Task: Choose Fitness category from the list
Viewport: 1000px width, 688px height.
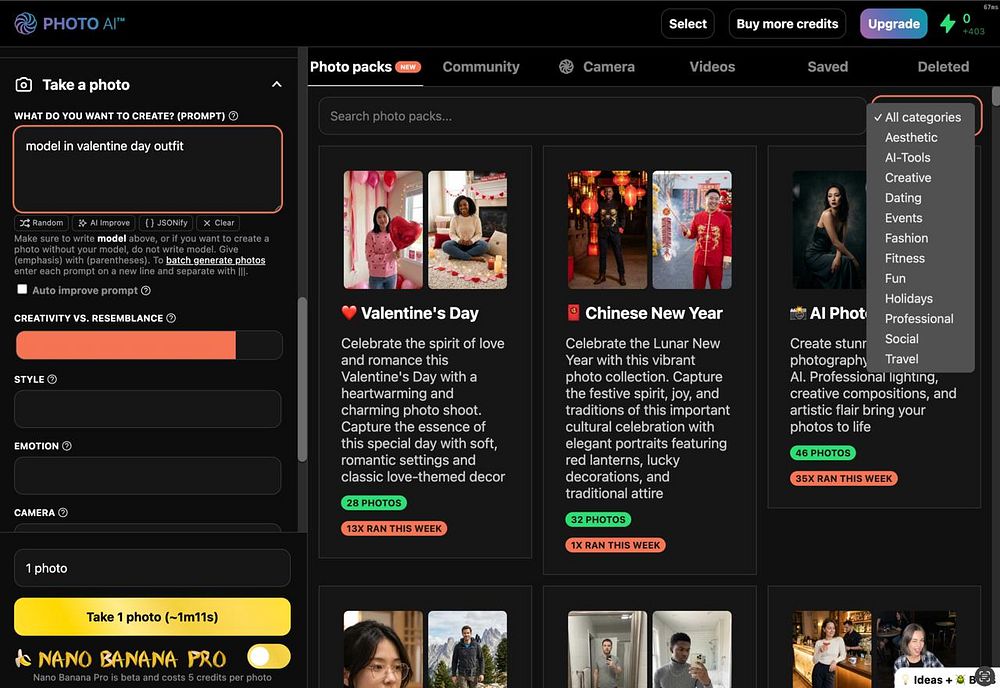Action: point(920,258)
